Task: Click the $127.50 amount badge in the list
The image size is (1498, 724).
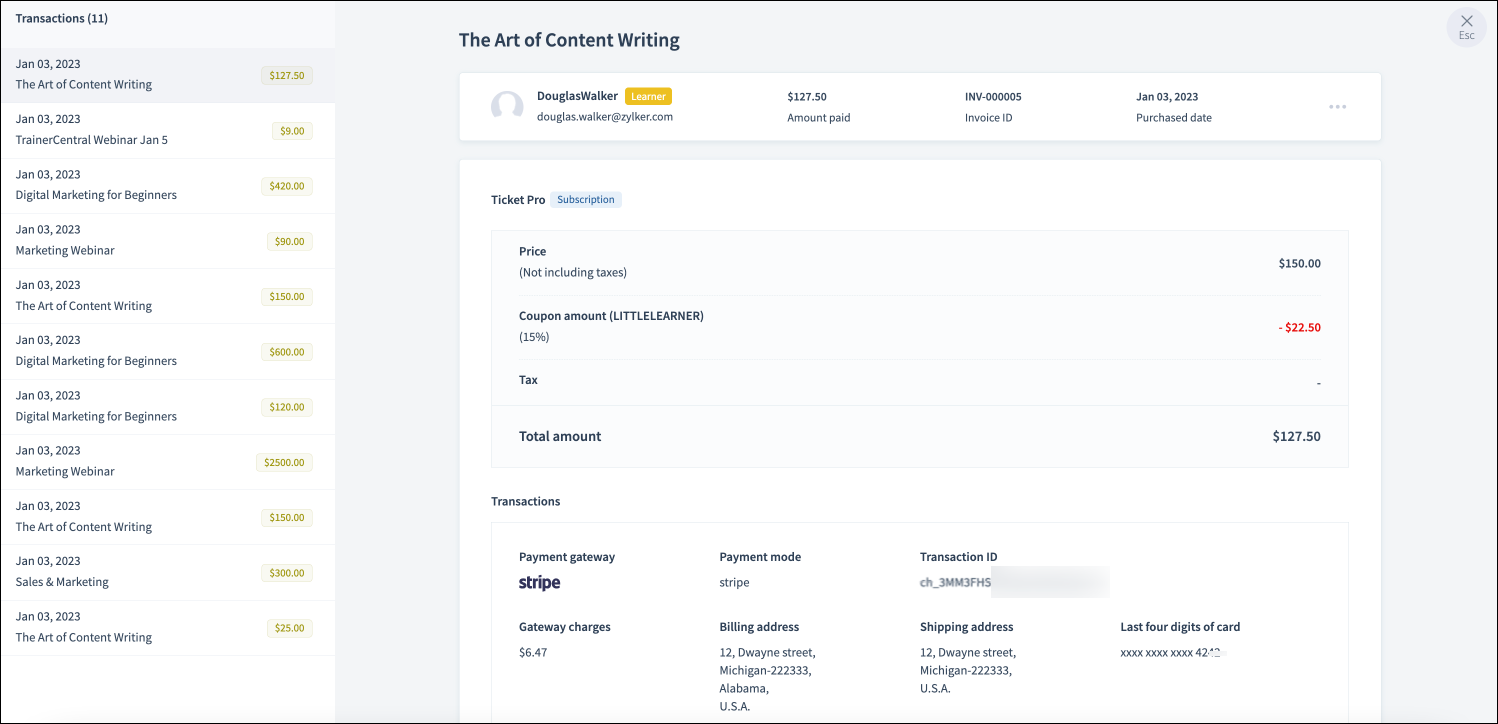Action: (x=286, y=75)
